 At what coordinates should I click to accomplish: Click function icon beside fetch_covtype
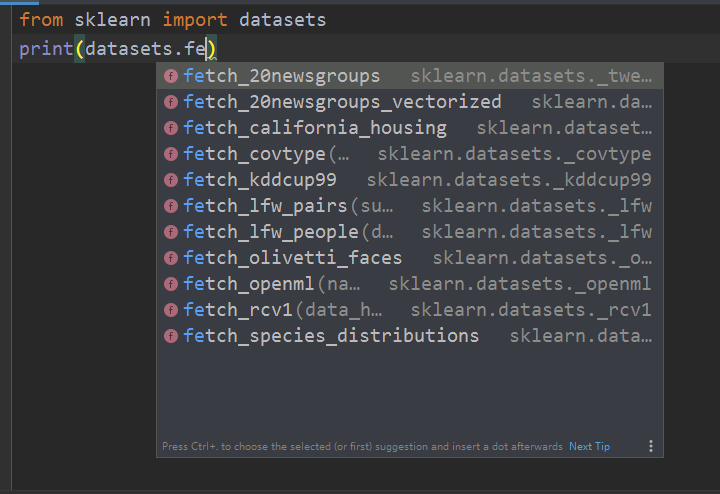171,154
